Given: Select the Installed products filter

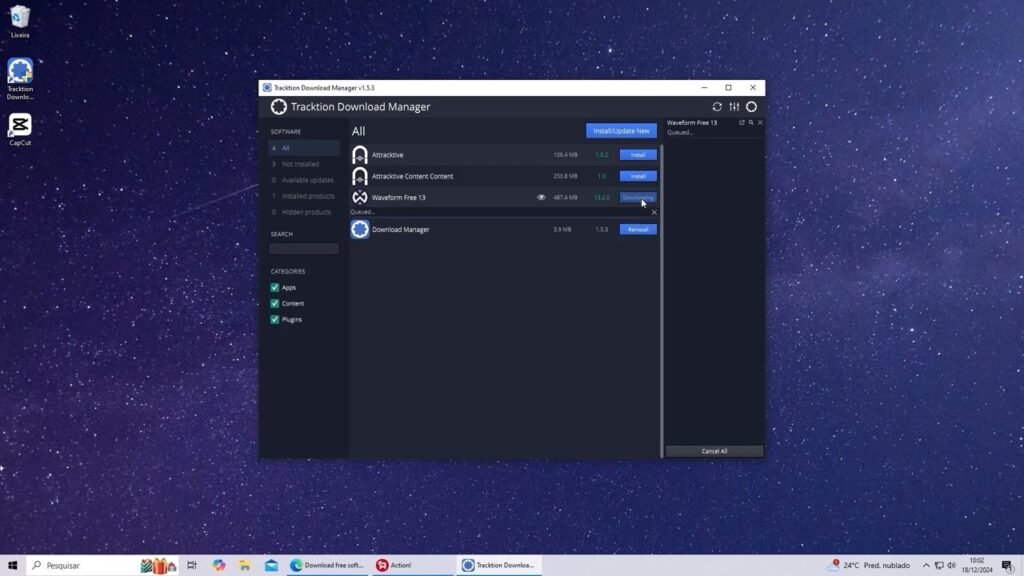Looking at the screenshot, I should click(x=307, y=196).
